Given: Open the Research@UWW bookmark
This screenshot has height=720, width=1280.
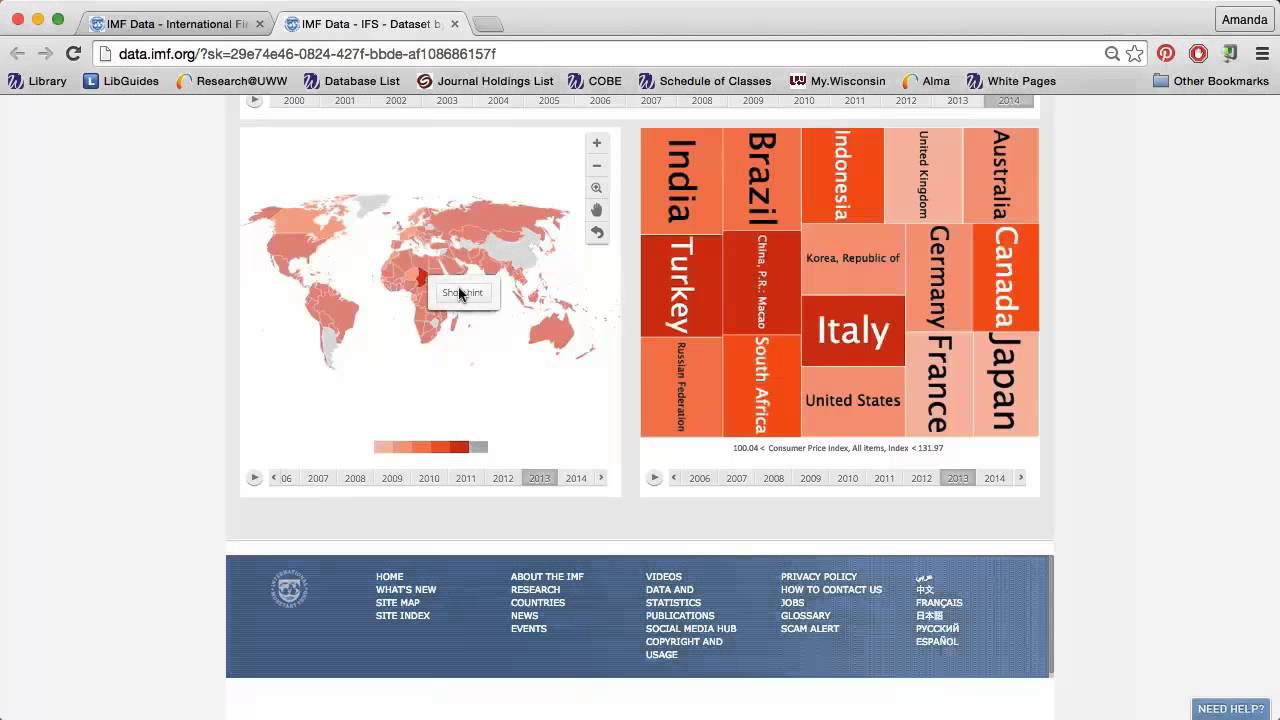Looking at the screenshot, I should click(231, 81).
